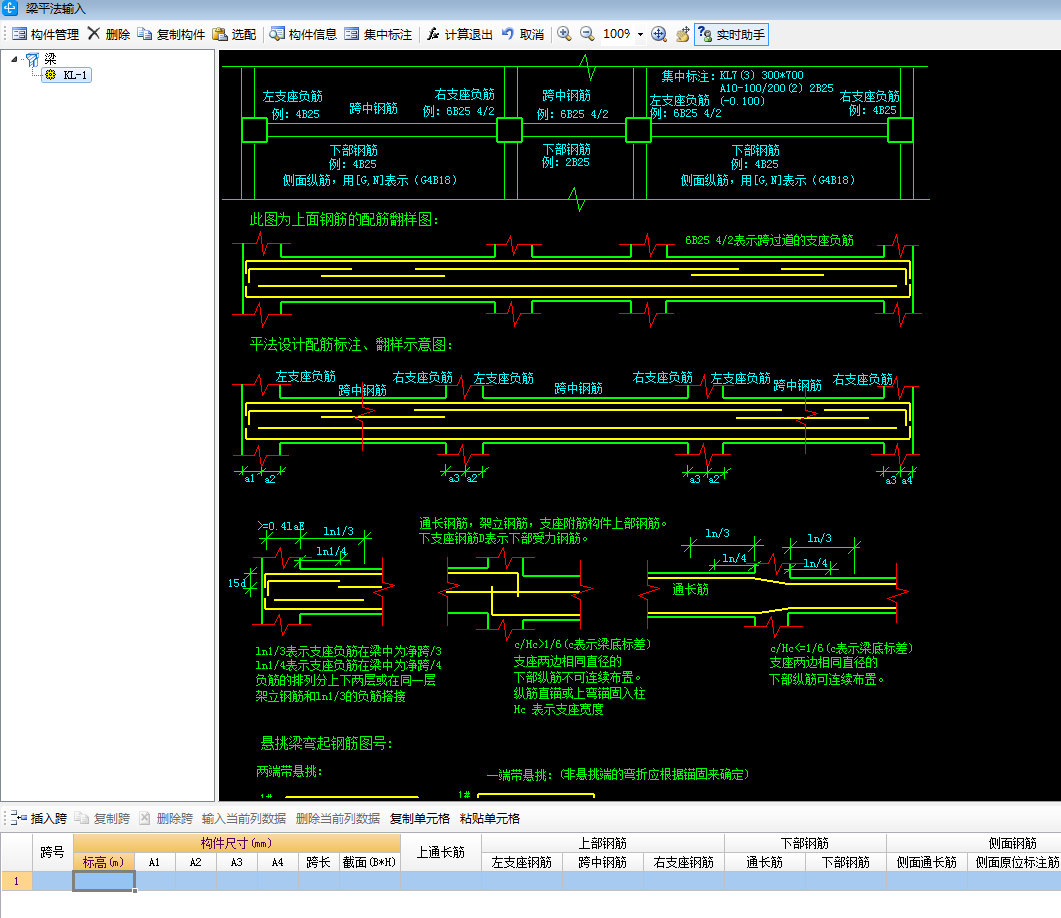Click the 标高(m) cell in row 1
The image size is (1061, 918).
point(104,881)
